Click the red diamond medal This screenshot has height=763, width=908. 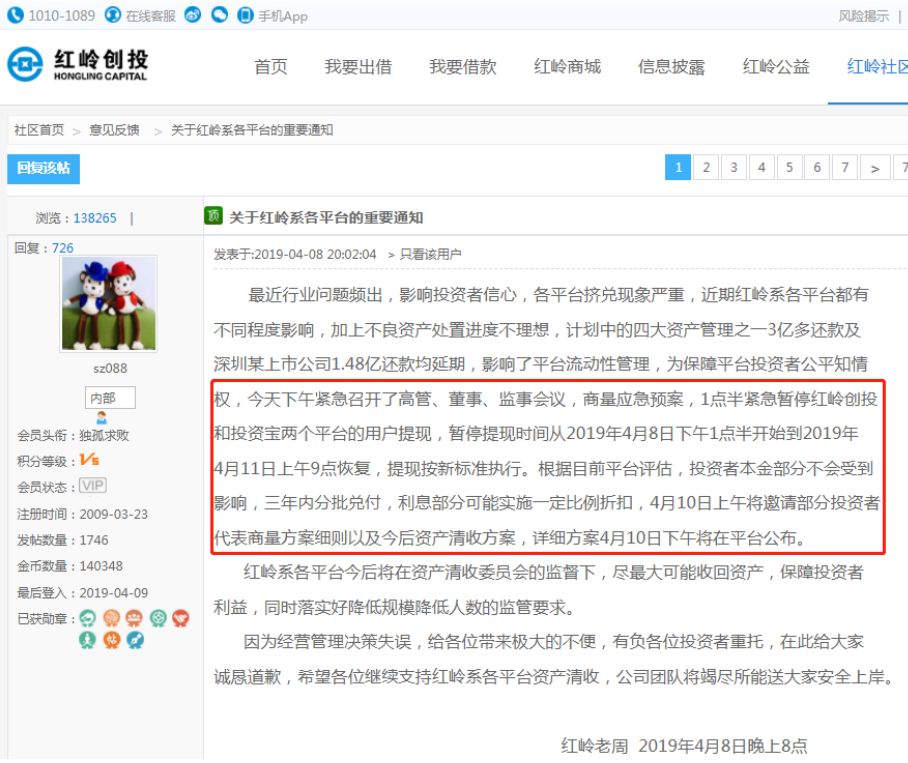[x=181, y=618]
